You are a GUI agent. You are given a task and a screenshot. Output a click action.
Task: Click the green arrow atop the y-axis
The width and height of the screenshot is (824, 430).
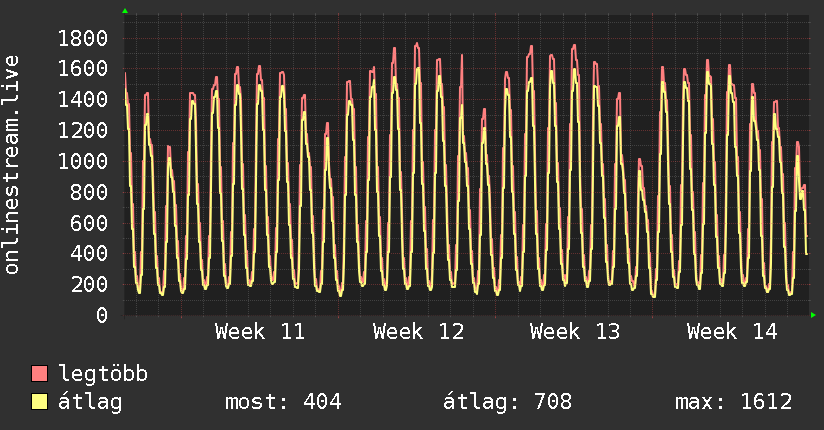click(x=124, y=11)
